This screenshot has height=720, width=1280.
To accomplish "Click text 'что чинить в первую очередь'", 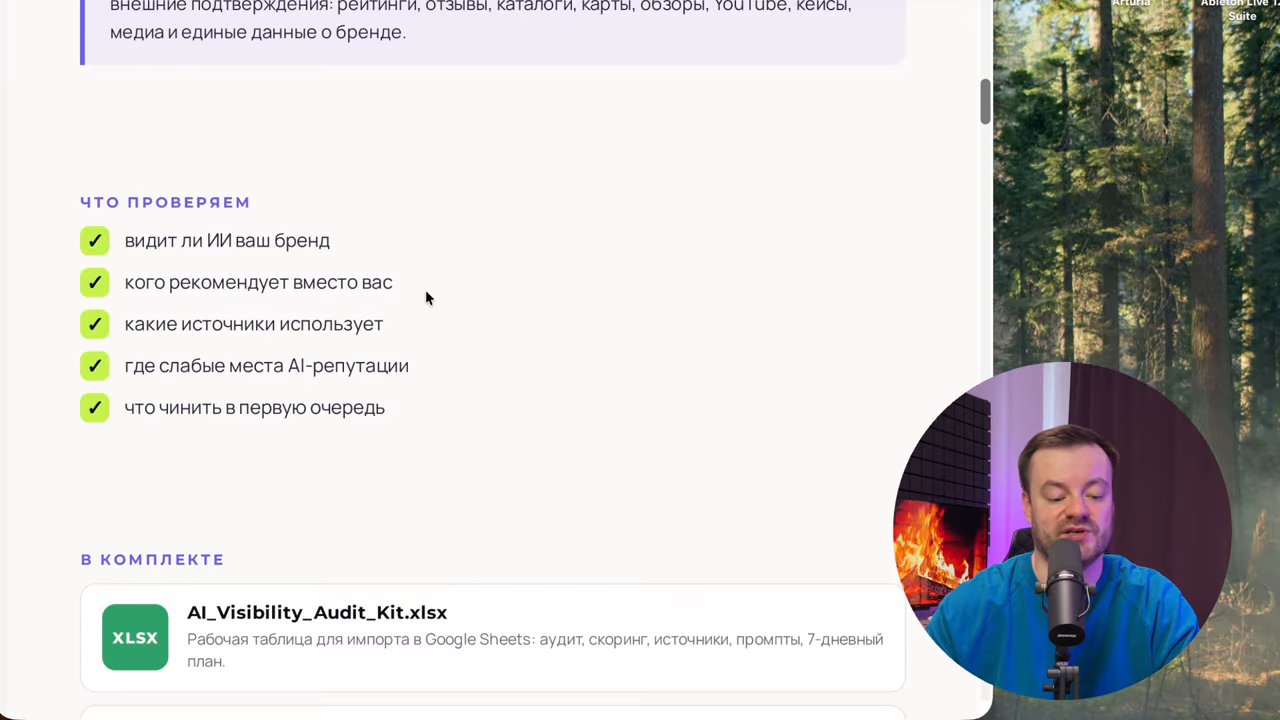I will (254, 408).
